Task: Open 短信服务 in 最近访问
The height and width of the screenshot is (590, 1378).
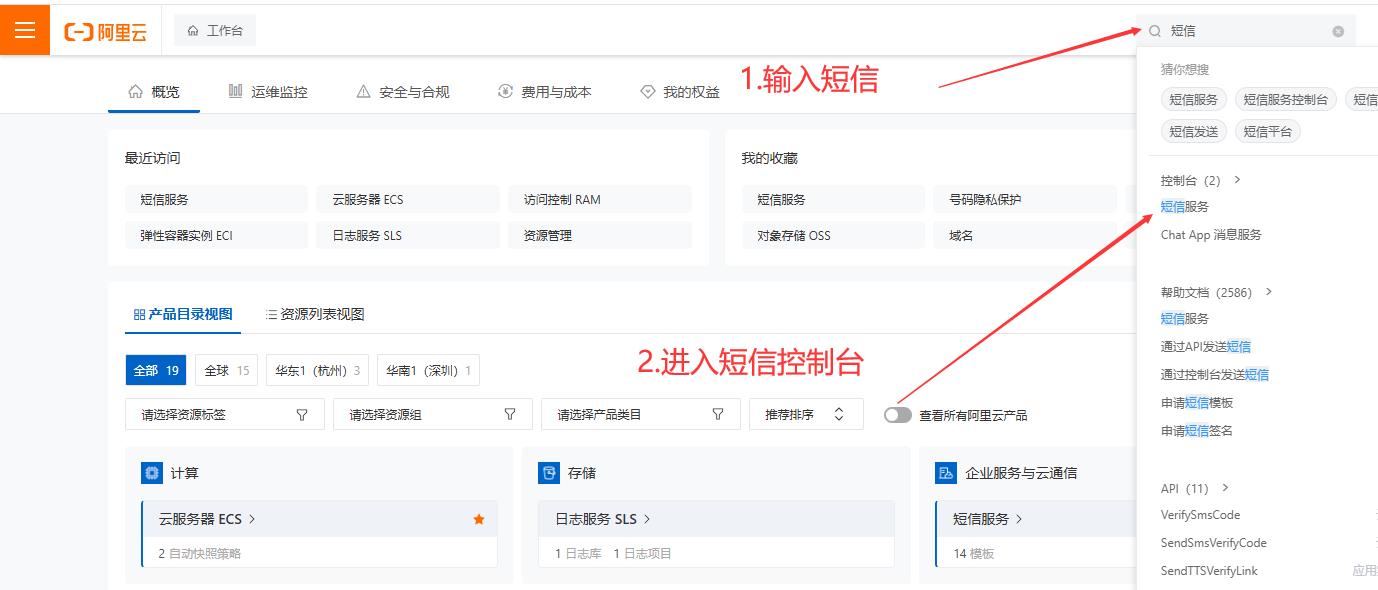Action: point(216,199)
